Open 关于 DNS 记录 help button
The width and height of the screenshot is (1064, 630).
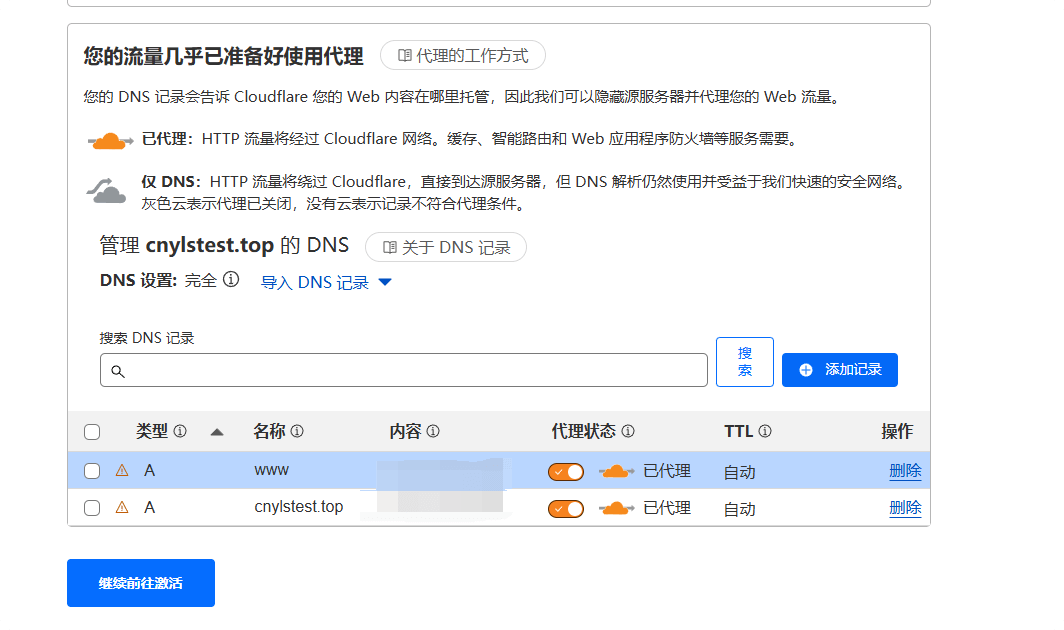click(x=446, y=248)
